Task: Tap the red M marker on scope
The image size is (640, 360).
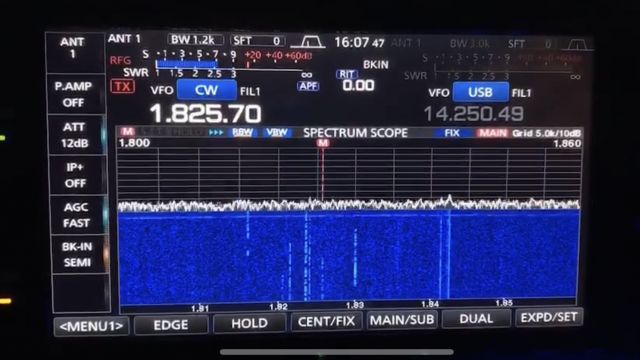Action: point(322,143)
